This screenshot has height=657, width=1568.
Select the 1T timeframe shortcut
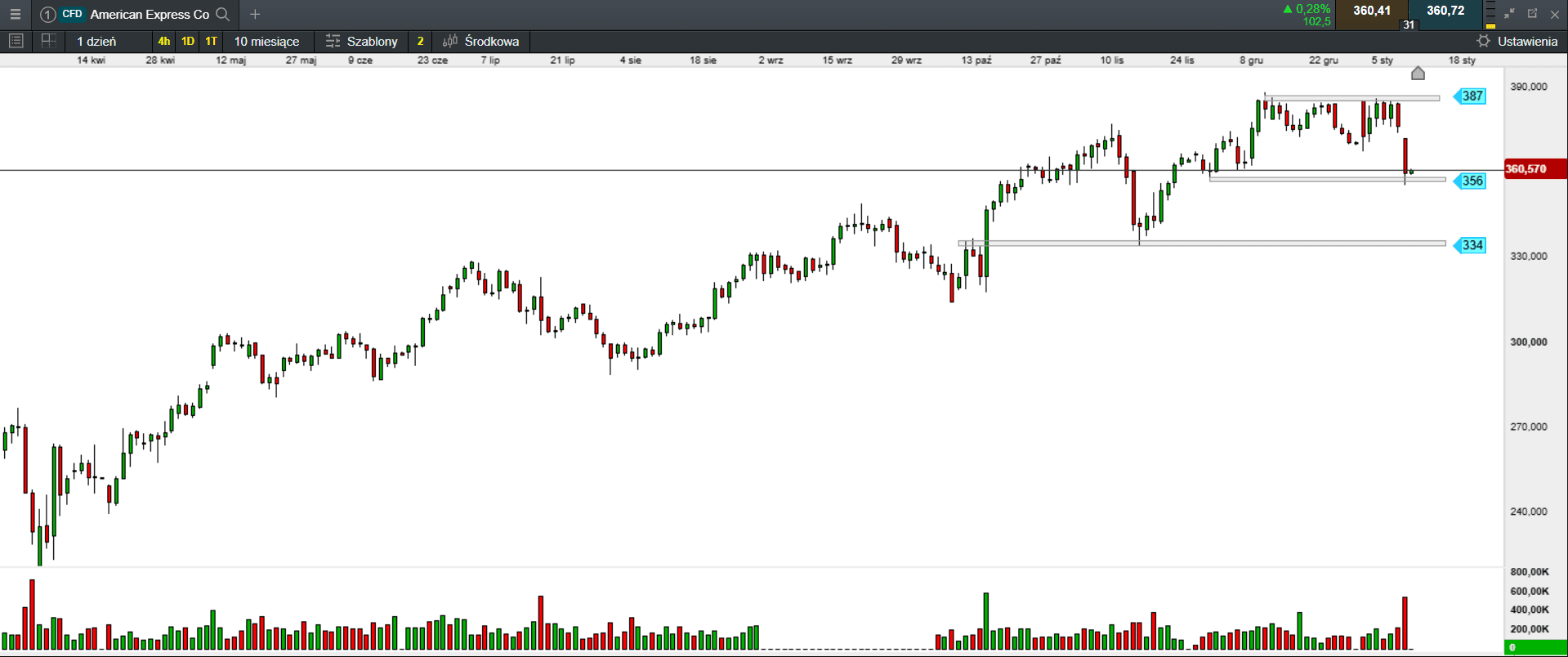[x=211, y=41]
